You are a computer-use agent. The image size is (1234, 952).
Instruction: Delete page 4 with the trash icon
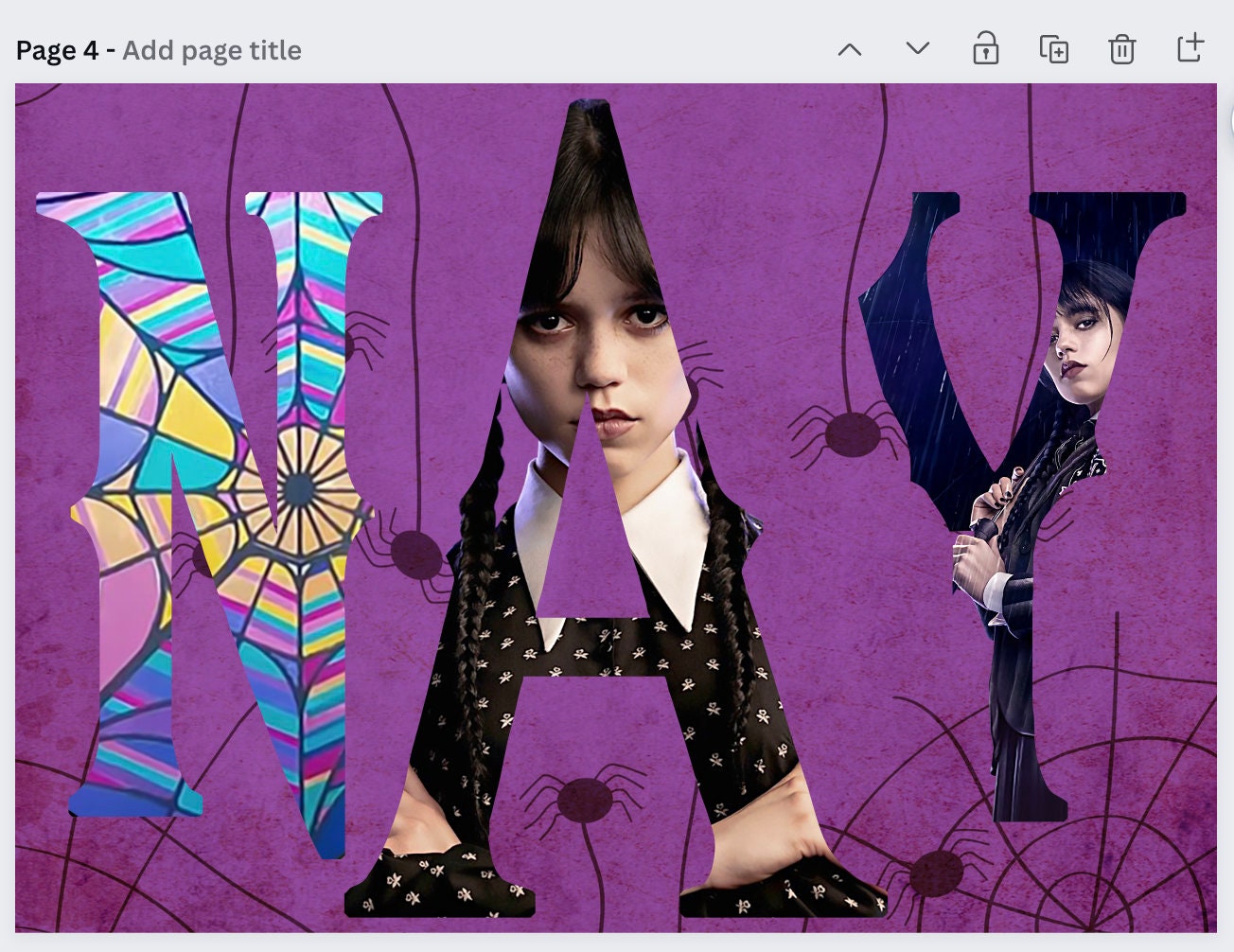pyautogui.click(x=1121, y=49)
